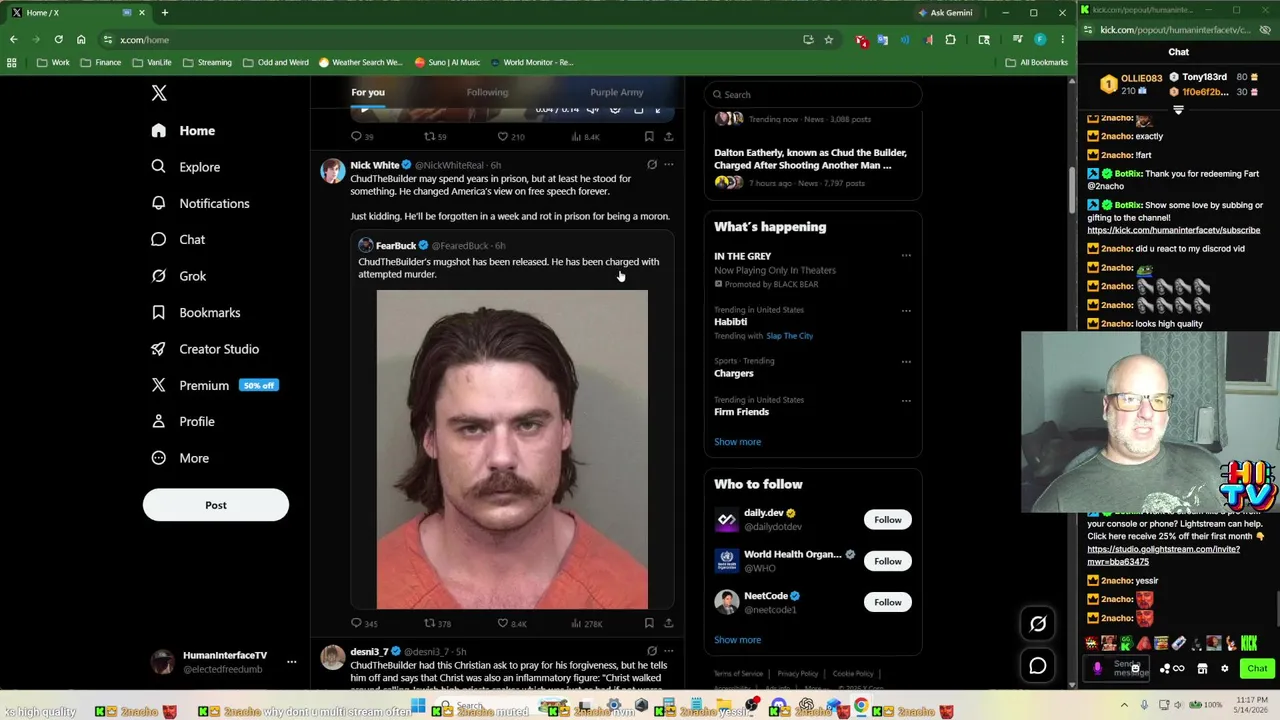
Task: Expand HumanInterfaceTV account switcher menu
Action: tap(291, 662)
